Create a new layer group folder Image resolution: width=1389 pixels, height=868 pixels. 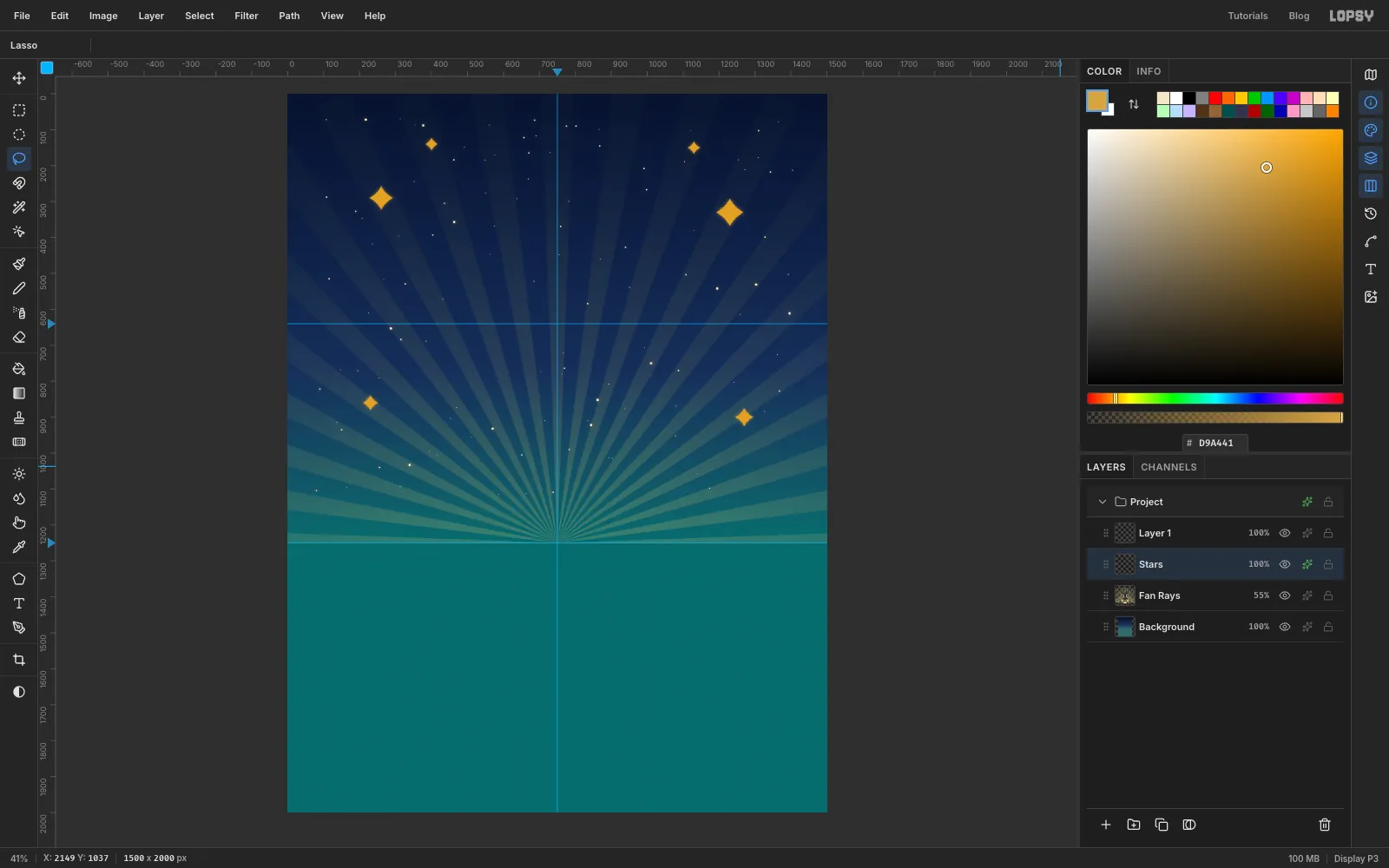pos(1134,825)
